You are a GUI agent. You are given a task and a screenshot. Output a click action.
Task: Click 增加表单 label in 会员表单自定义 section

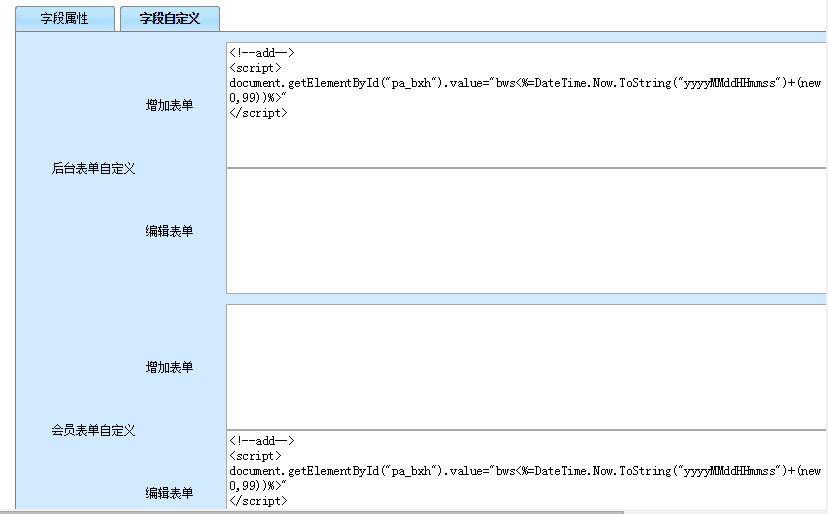[169, 368]
